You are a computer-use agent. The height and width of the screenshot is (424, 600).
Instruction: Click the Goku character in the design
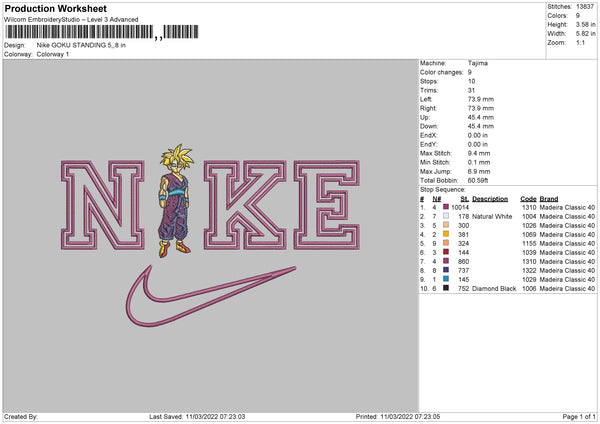[x=175, y=201]
